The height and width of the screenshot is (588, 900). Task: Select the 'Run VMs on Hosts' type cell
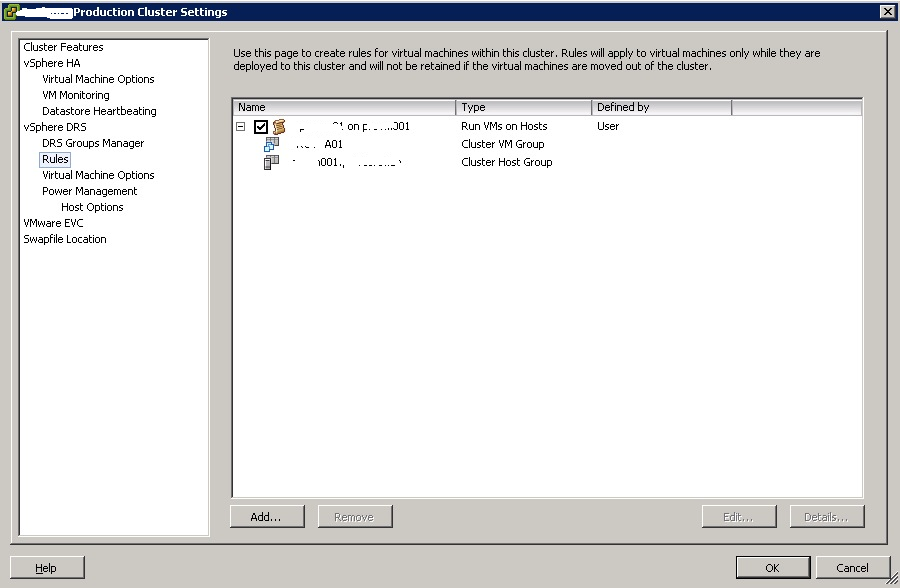(x=504, y=126)
